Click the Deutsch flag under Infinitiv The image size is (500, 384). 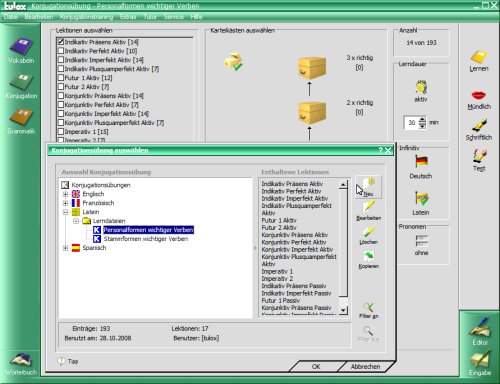point(421,162)
